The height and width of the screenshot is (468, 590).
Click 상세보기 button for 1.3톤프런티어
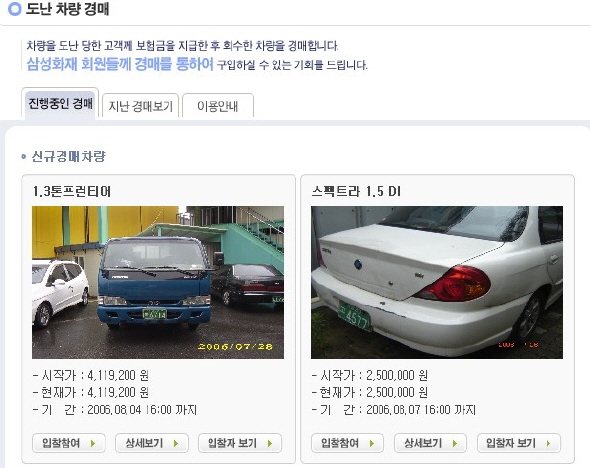(152, 443)
